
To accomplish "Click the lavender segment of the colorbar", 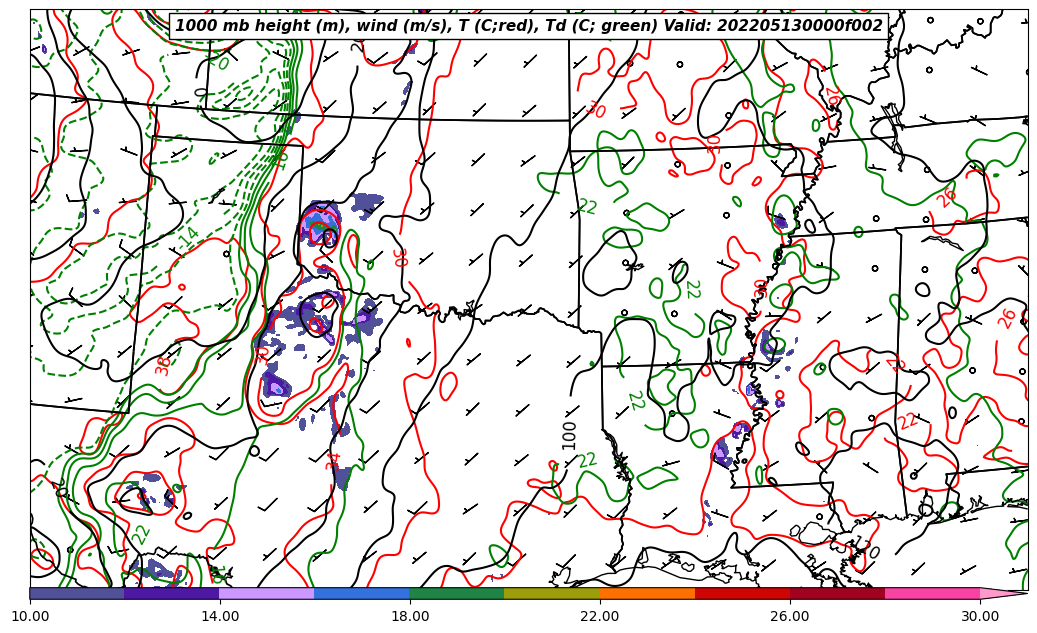I will (267, 593).
